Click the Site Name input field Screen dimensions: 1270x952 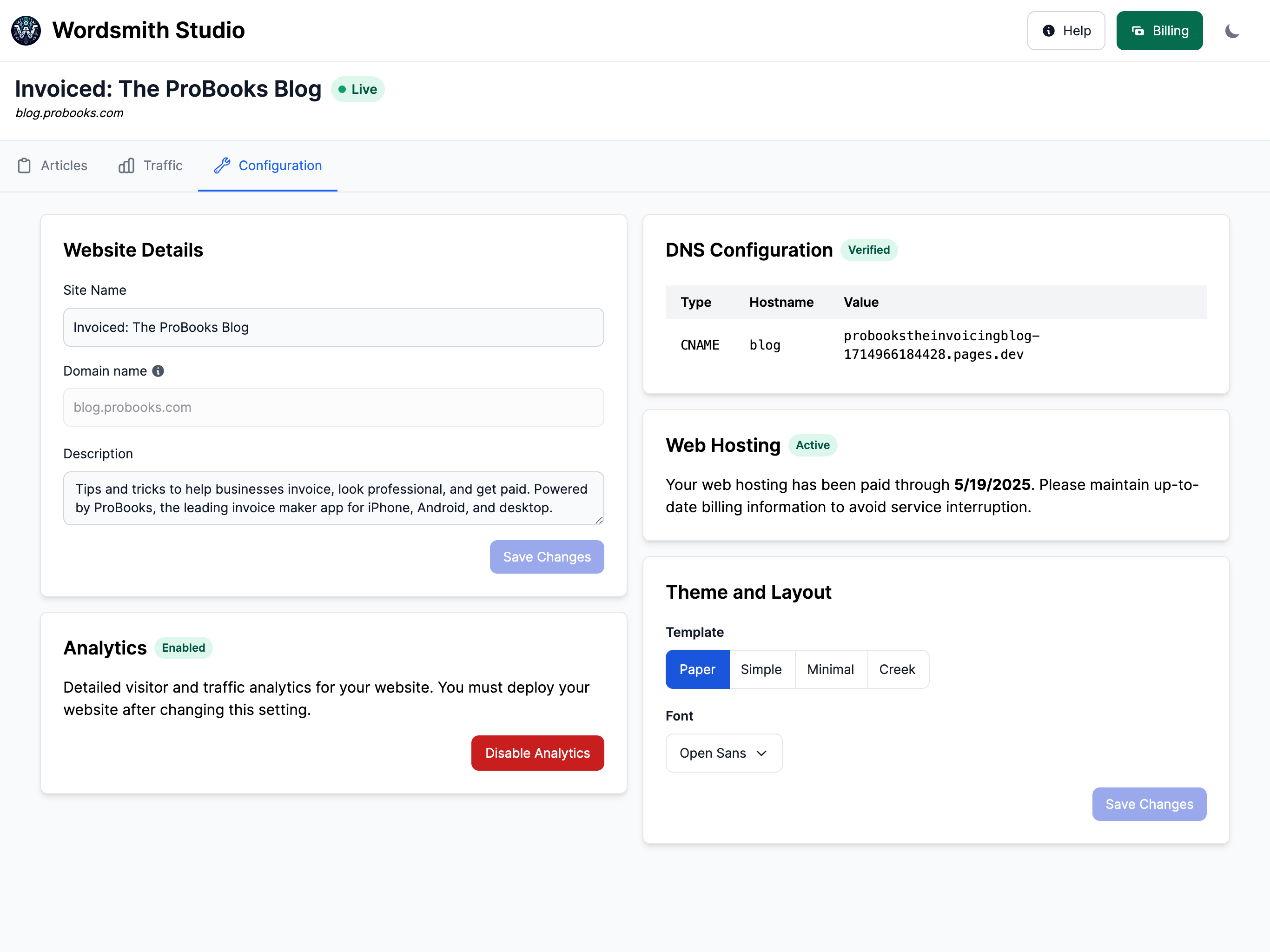tap(334, 327)
